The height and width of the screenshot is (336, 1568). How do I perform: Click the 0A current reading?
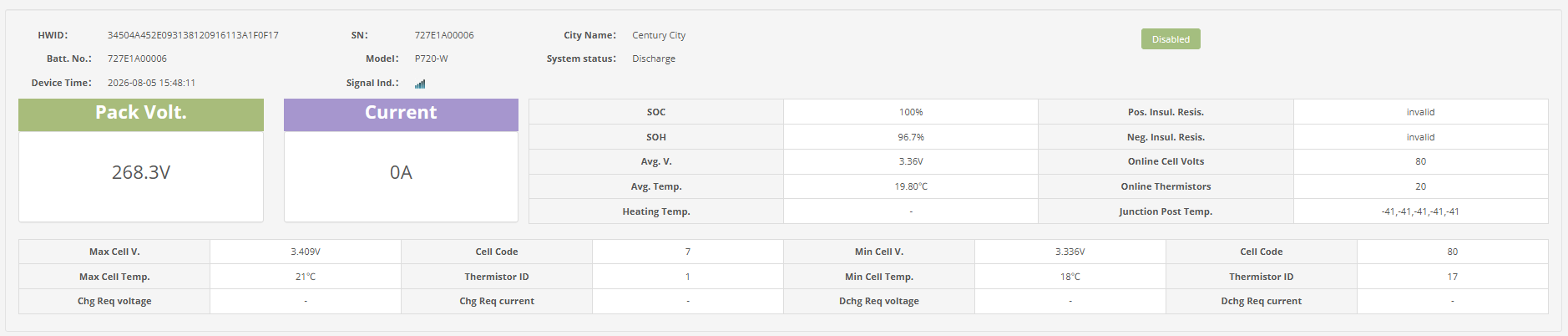coord(401,172)
